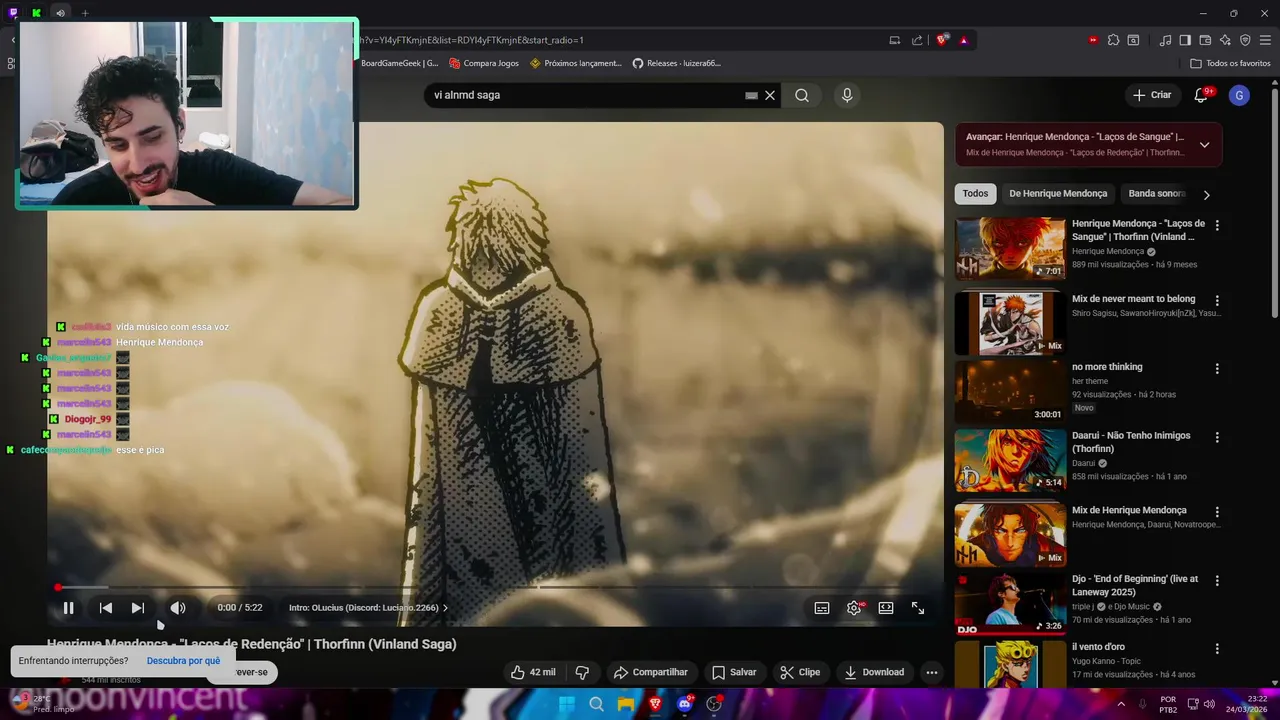Click the Criar button
Image resolution: width=1280 pixels, height=720 pixels.
coord(1152,95)
